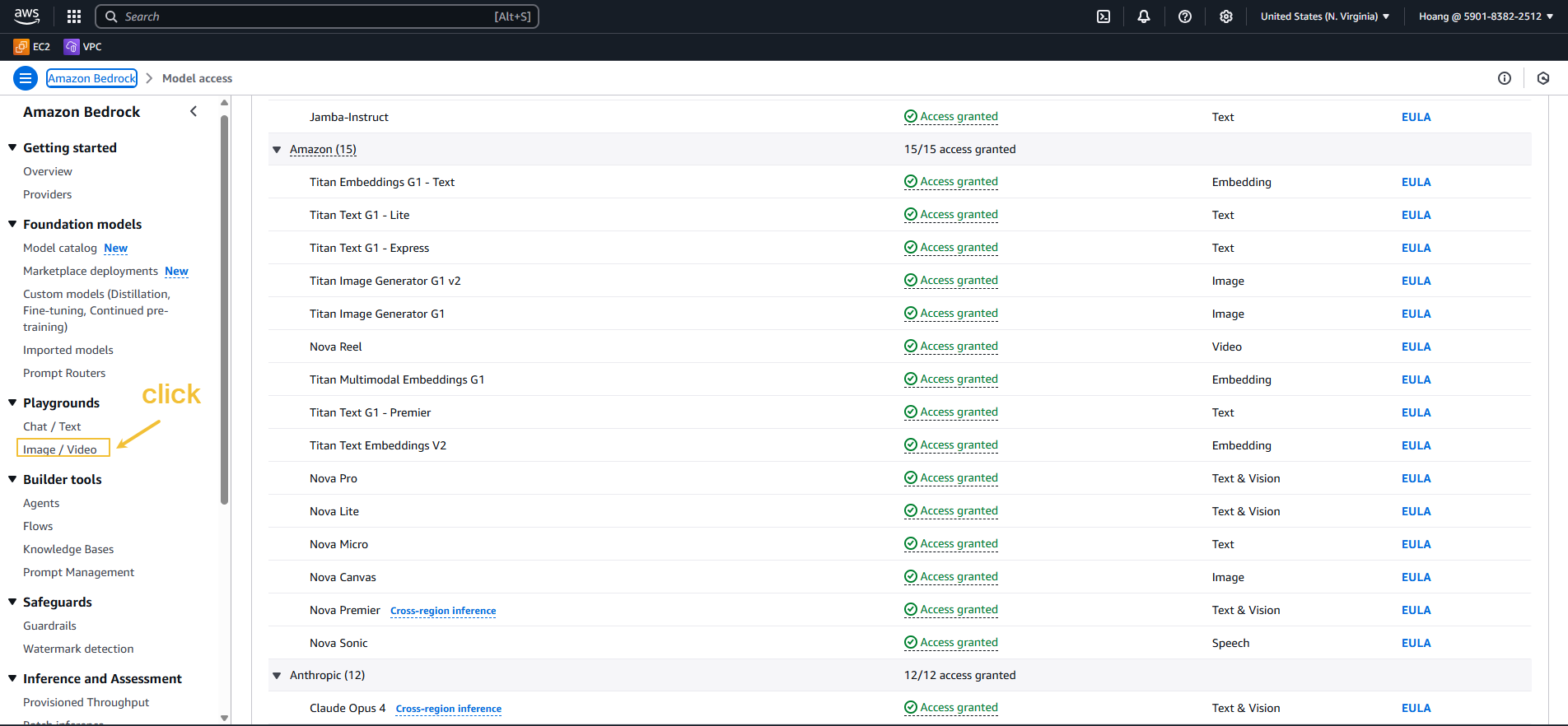1568x726 pixels.
Task: Open Custom models in the sidebar
Action: (x=96, y=310)
